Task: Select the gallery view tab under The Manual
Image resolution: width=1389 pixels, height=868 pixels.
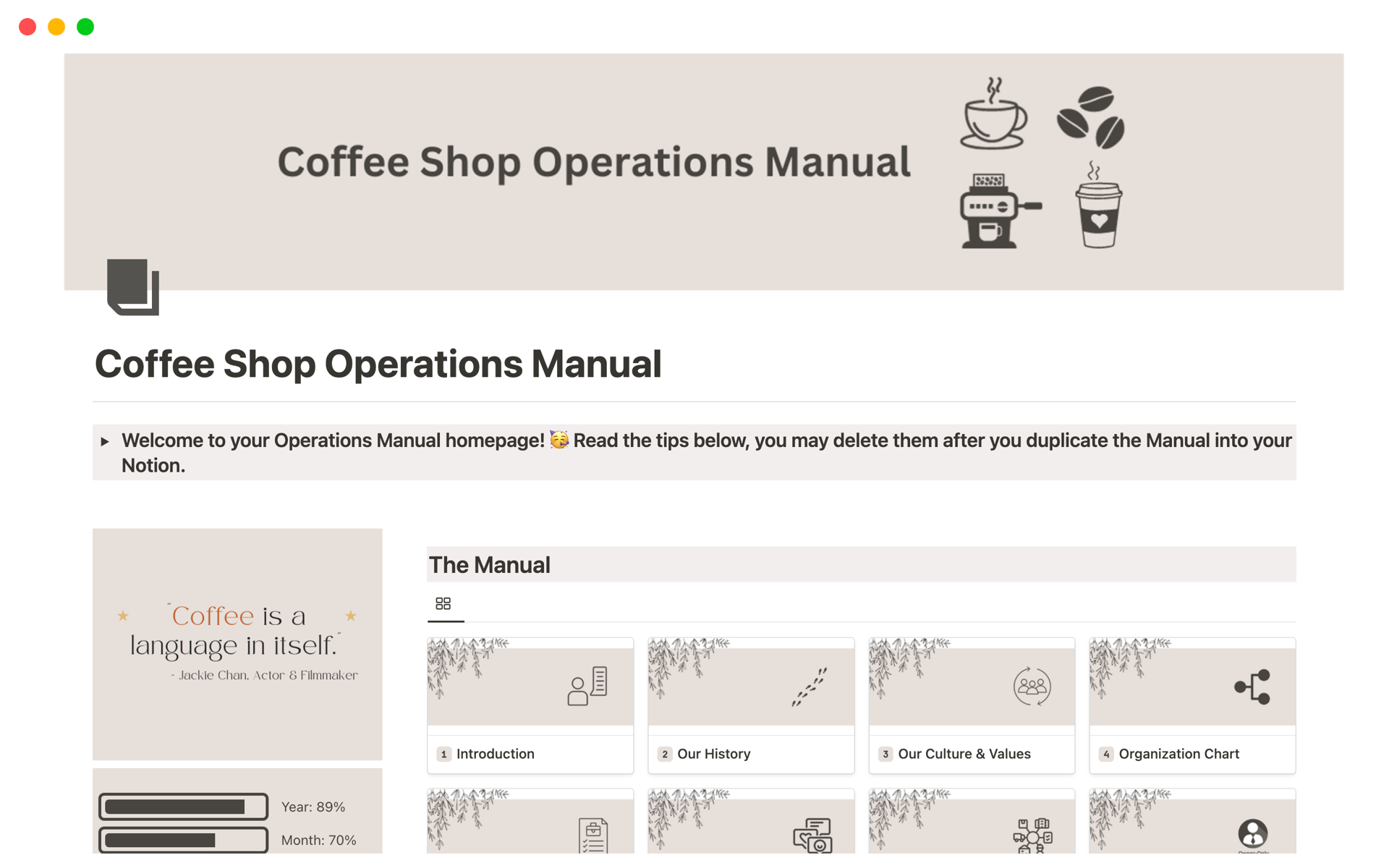Action: 443,603
